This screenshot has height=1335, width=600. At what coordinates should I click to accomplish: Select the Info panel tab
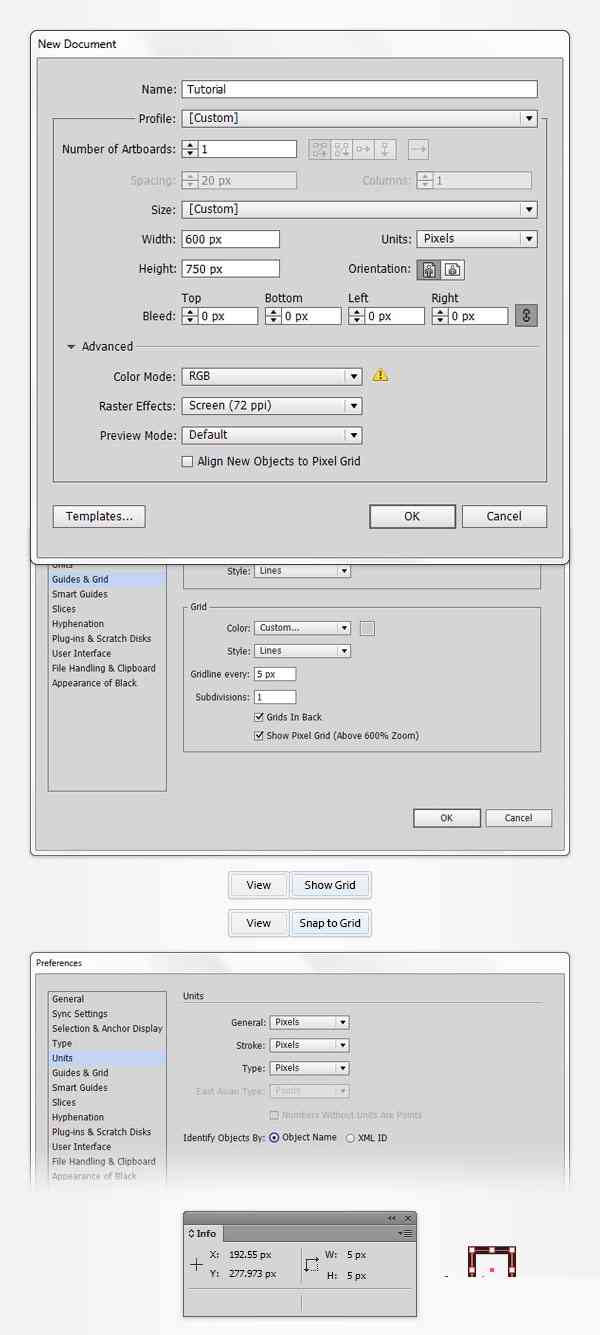[x=205, y=1234]
